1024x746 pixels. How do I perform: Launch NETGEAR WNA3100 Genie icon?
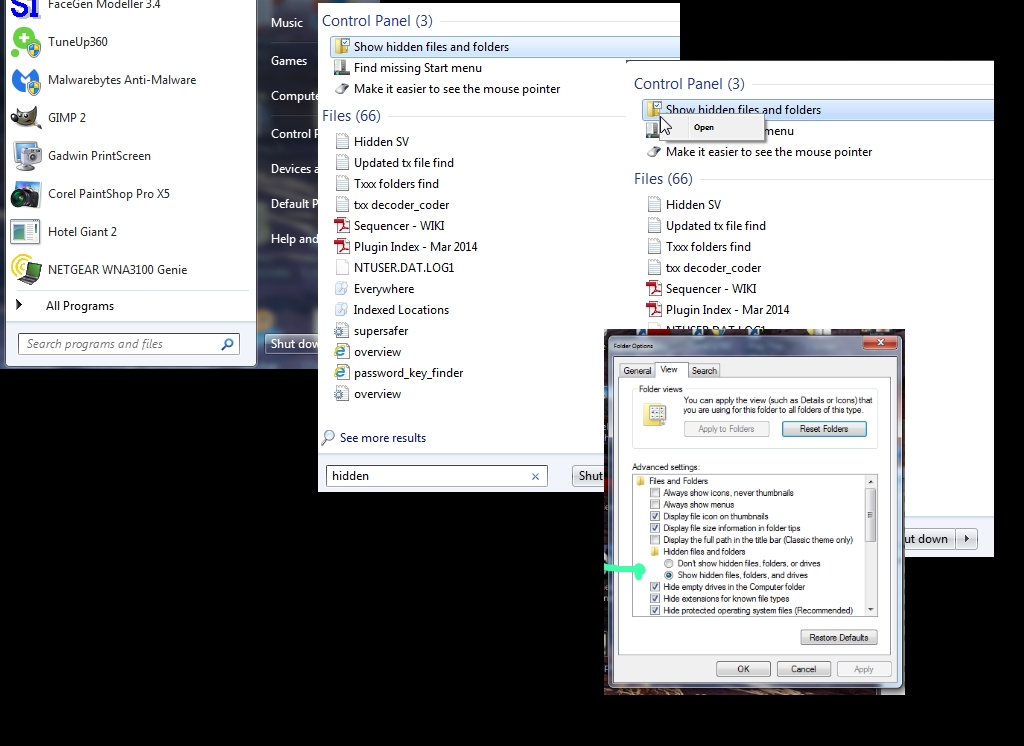pos(26,270)
